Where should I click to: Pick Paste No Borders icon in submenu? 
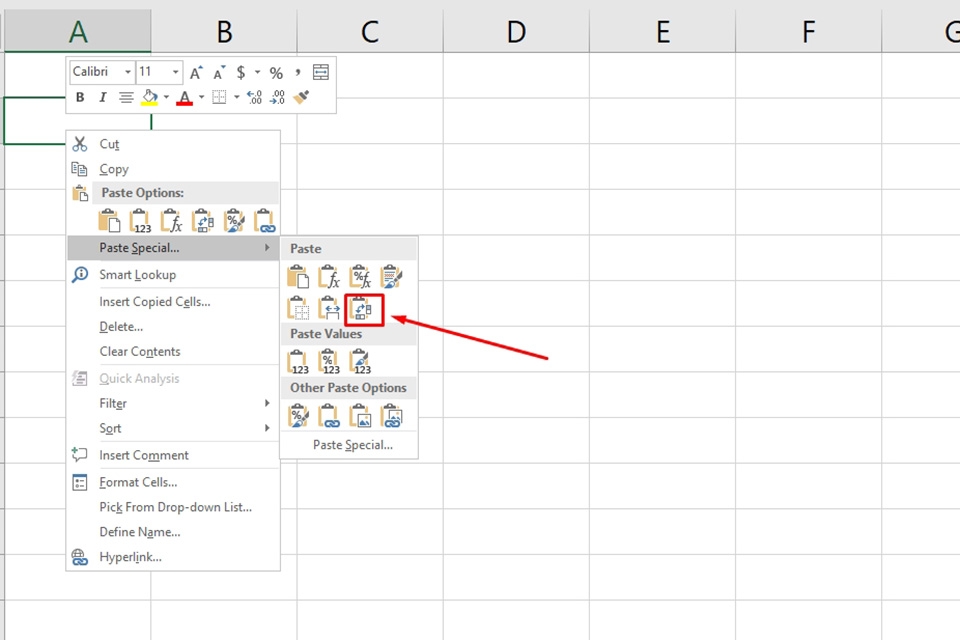coord(298,309)
